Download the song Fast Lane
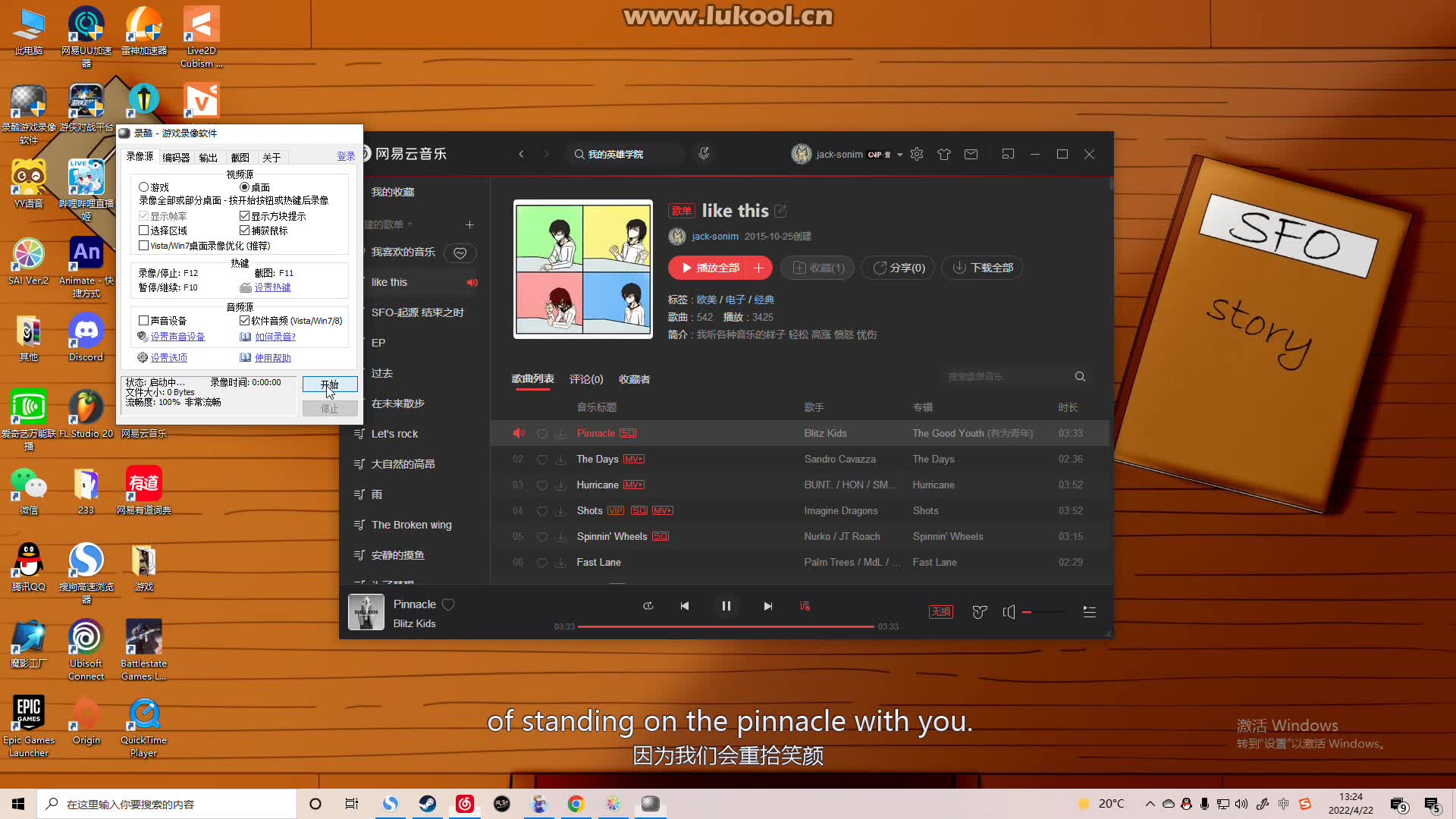The height and width of the screenshot is (819, 1456). 560,563
